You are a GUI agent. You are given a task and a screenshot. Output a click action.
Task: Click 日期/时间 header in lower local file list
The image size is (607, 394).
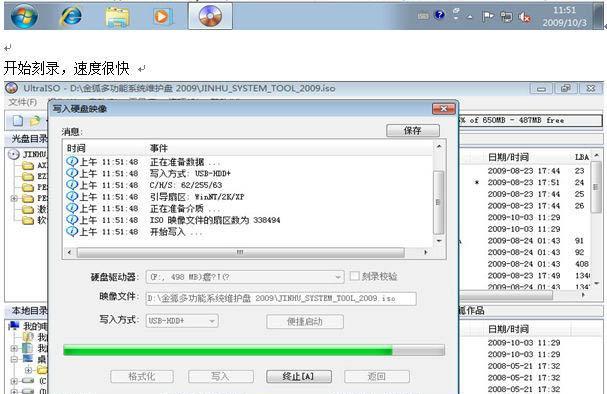tap(508, 329)
